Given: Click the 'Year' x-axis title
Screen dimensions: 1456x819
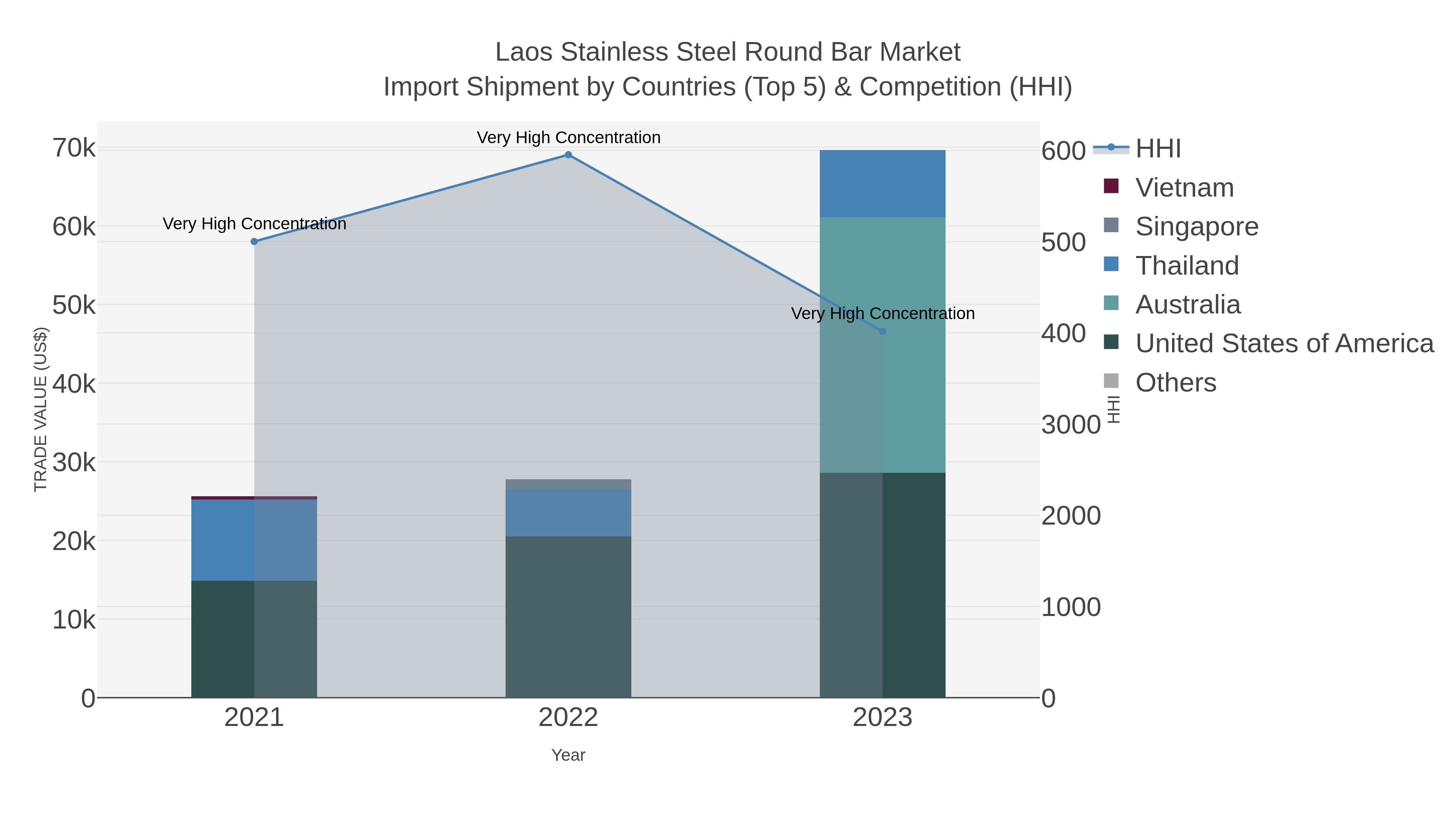Looking at the screenshot, I should click(x=568, y=755).
